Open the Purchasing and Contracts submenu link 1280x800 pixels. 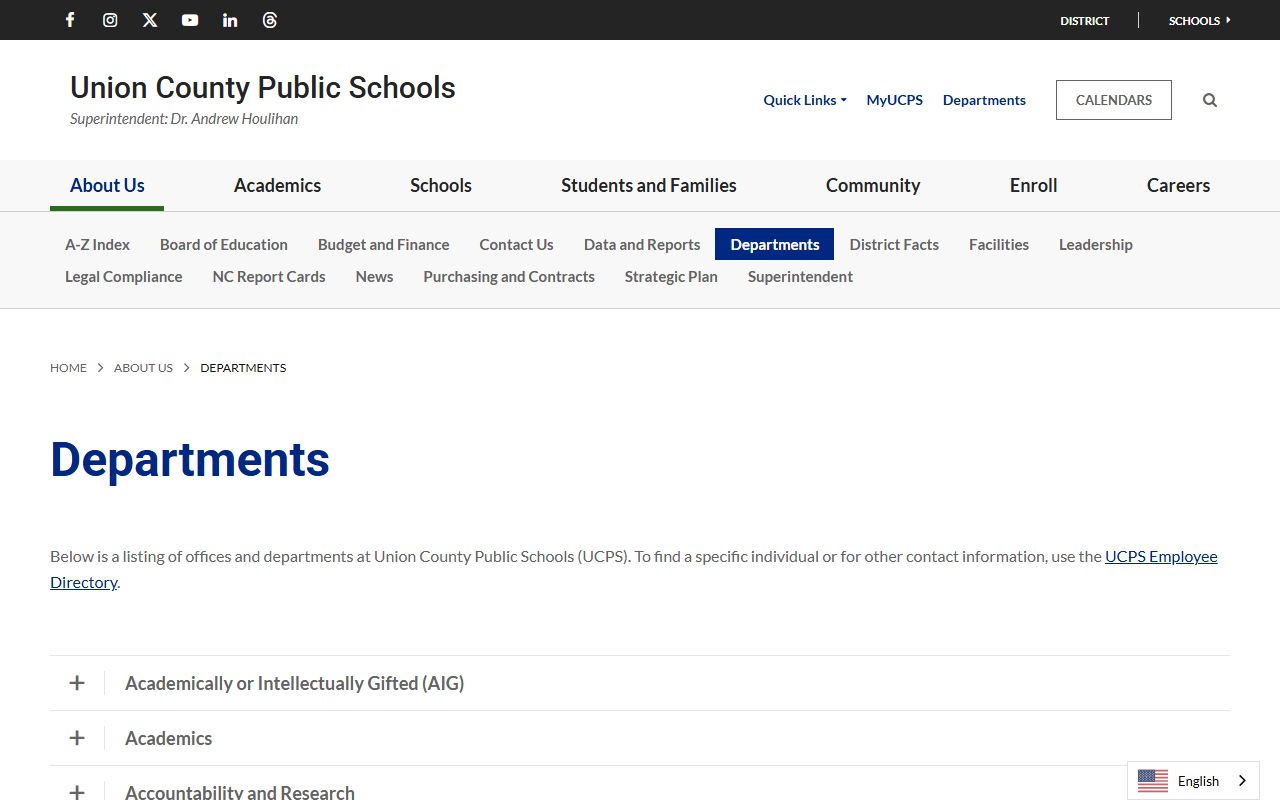click(x=509, y=276)
